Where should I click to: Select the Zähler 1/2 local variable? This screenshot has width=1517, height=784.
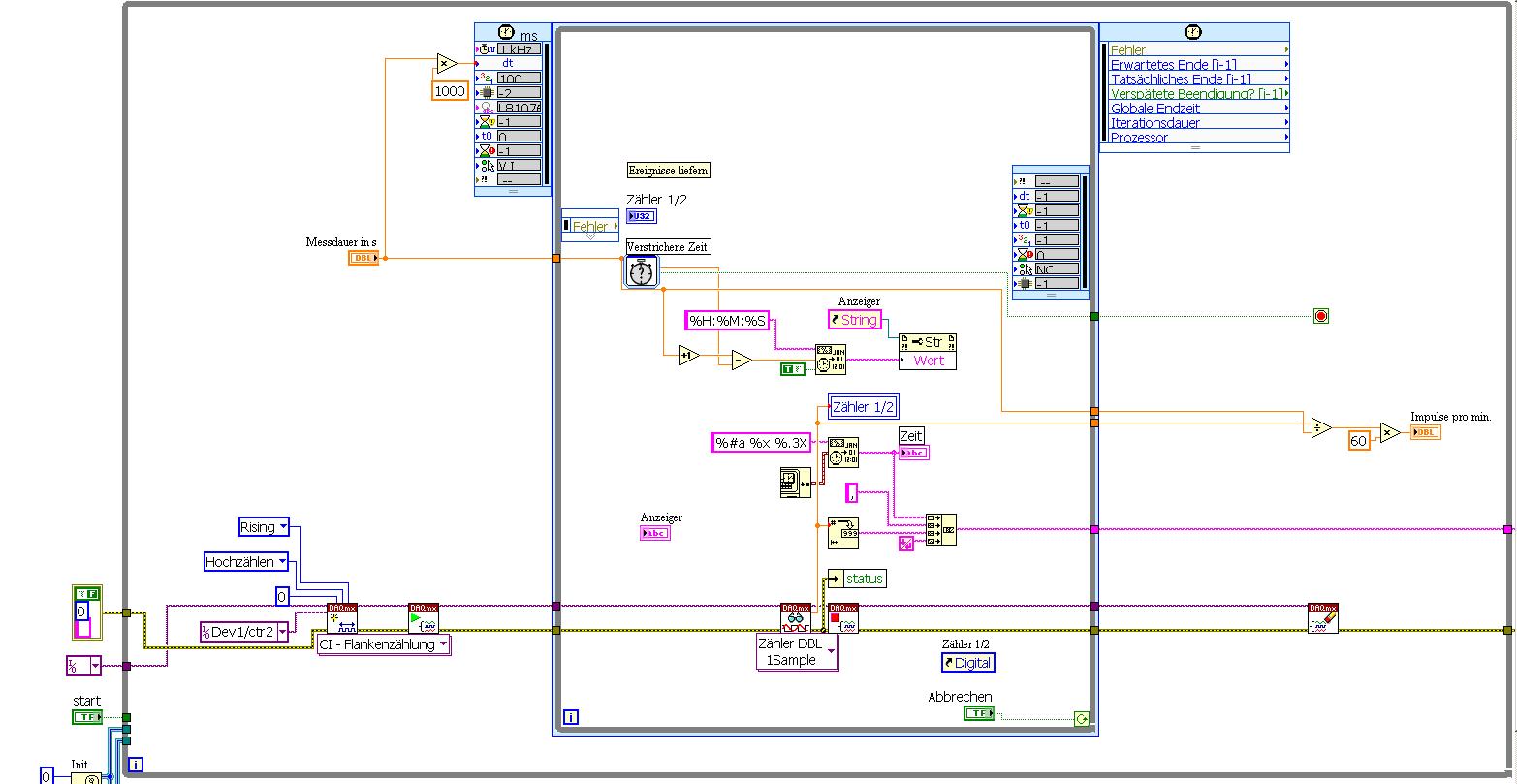pos(863,407)
